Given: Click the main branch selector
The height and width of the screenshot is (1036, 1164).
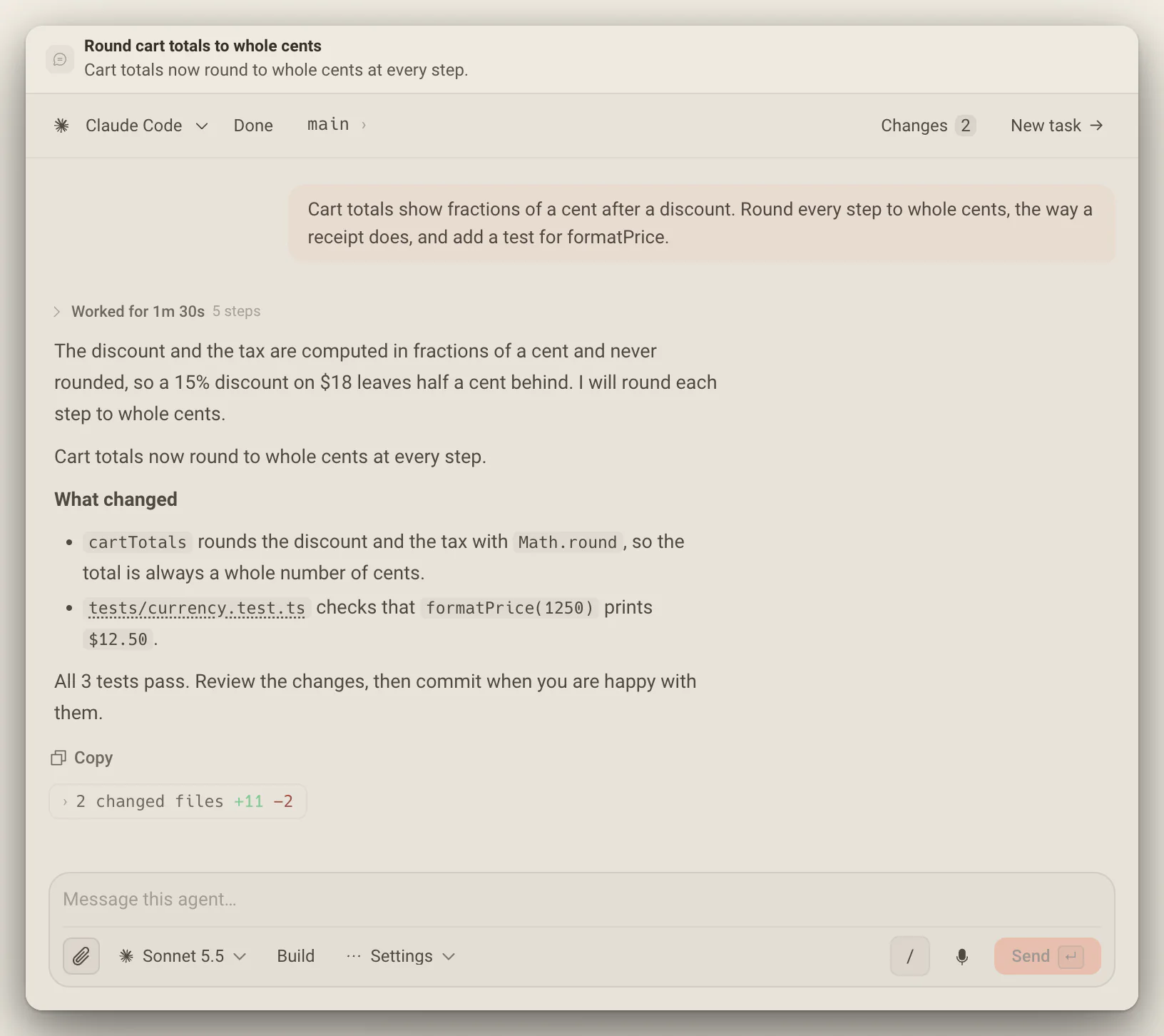Looking at the screenshot, I should (336, 125).
